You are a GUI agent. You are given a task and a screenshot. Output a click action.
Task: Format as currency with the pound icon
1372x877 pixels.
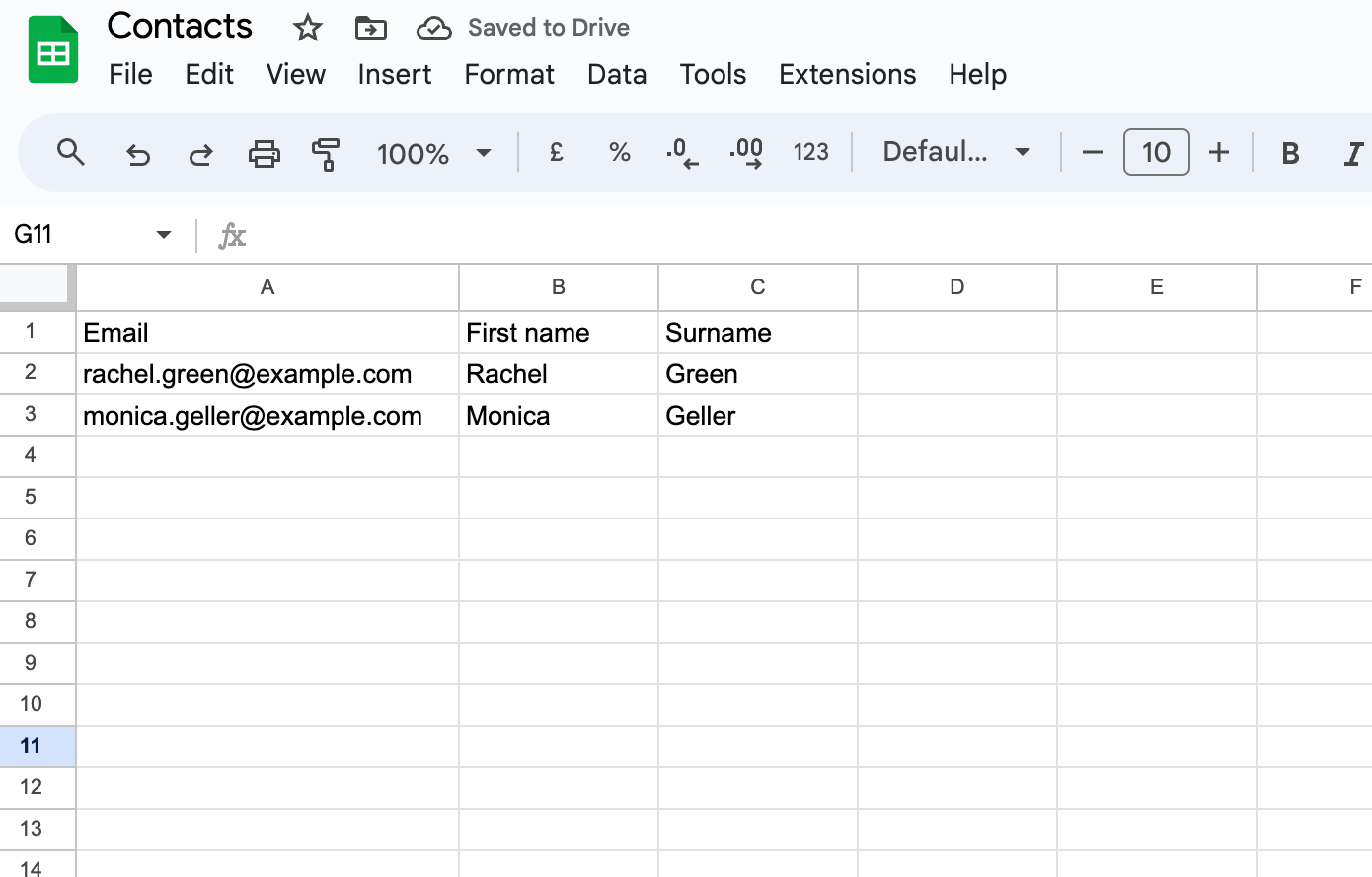point(557,152)
